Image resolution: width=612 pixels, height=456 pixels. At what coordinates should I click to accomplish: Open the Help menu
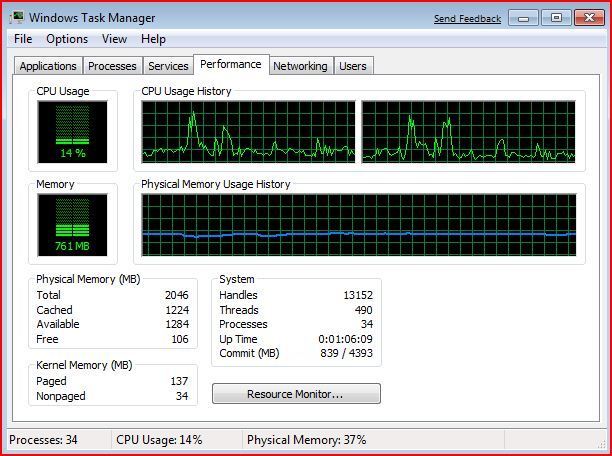point(153,39)
